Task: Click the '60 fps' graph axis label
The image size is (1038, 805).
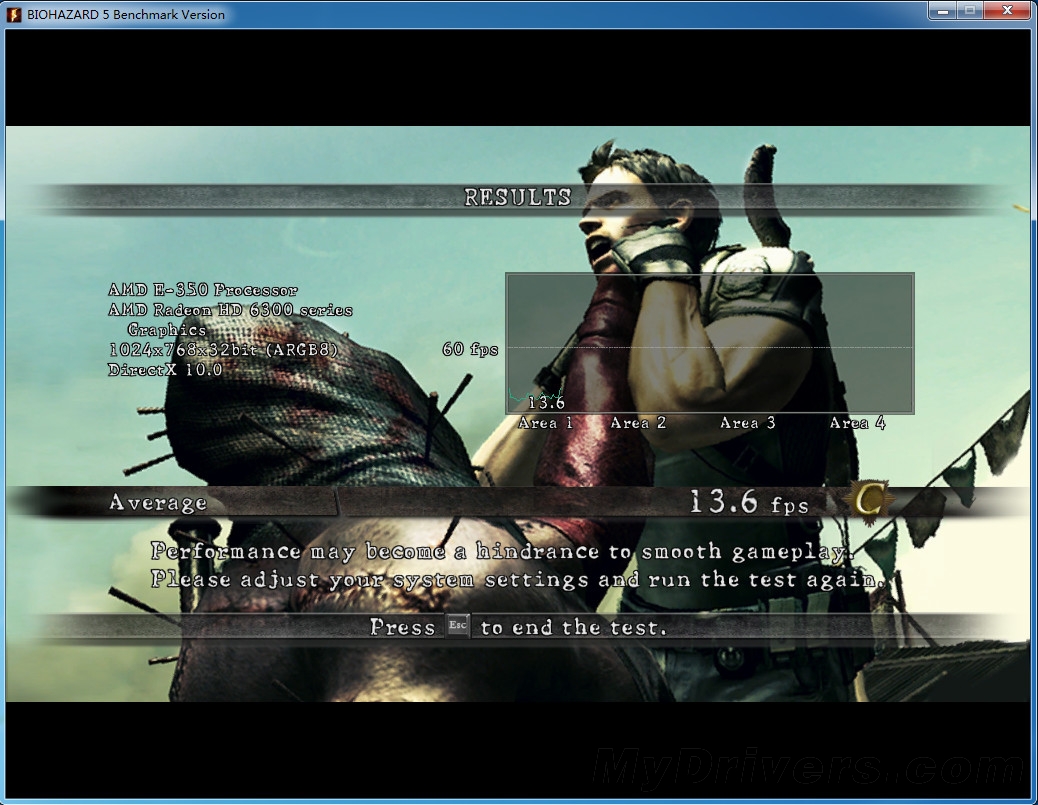Action: pos(470,349)
